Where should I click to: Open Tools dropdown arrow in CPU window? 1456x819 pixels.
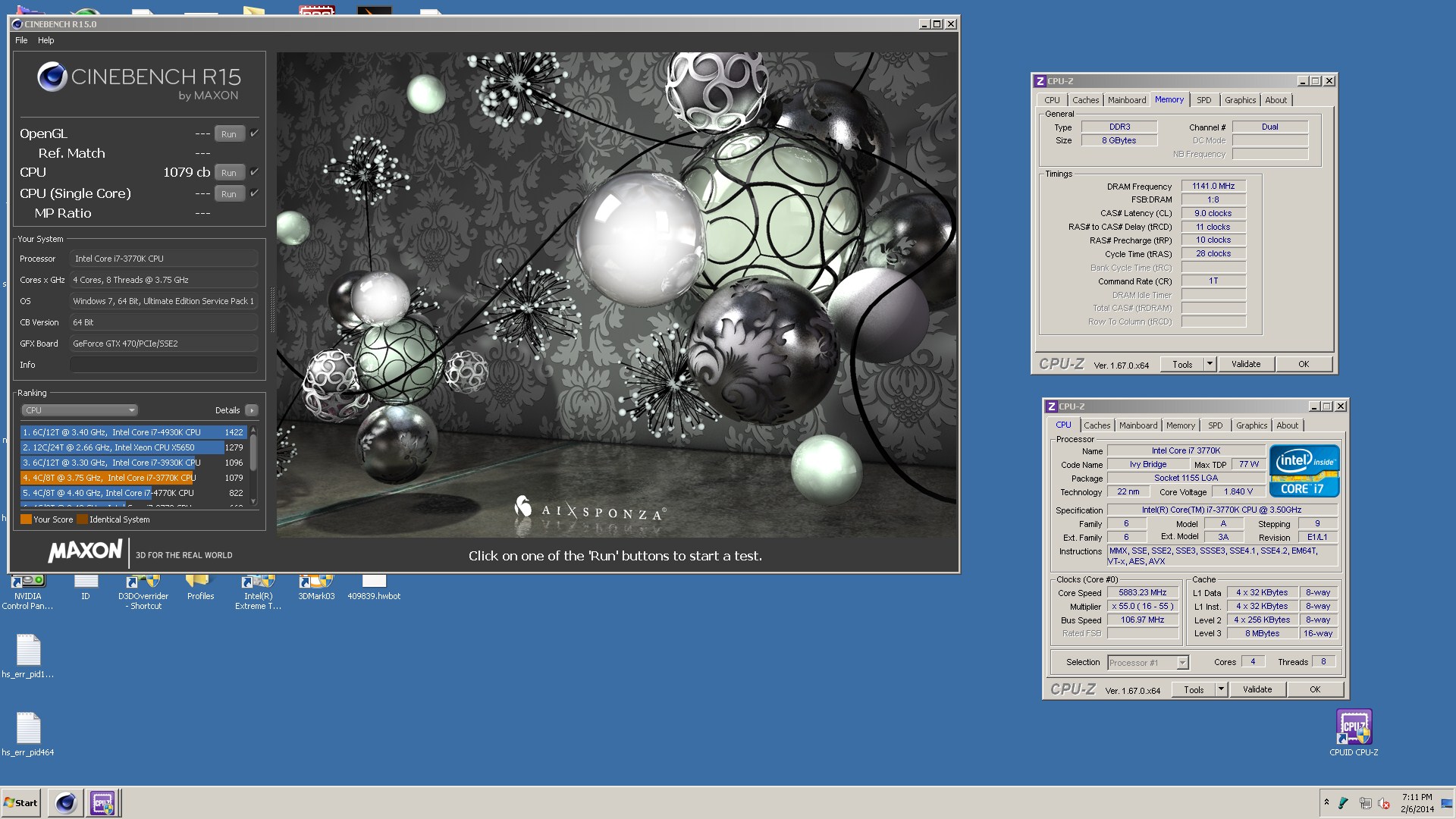pos(1221,689)
